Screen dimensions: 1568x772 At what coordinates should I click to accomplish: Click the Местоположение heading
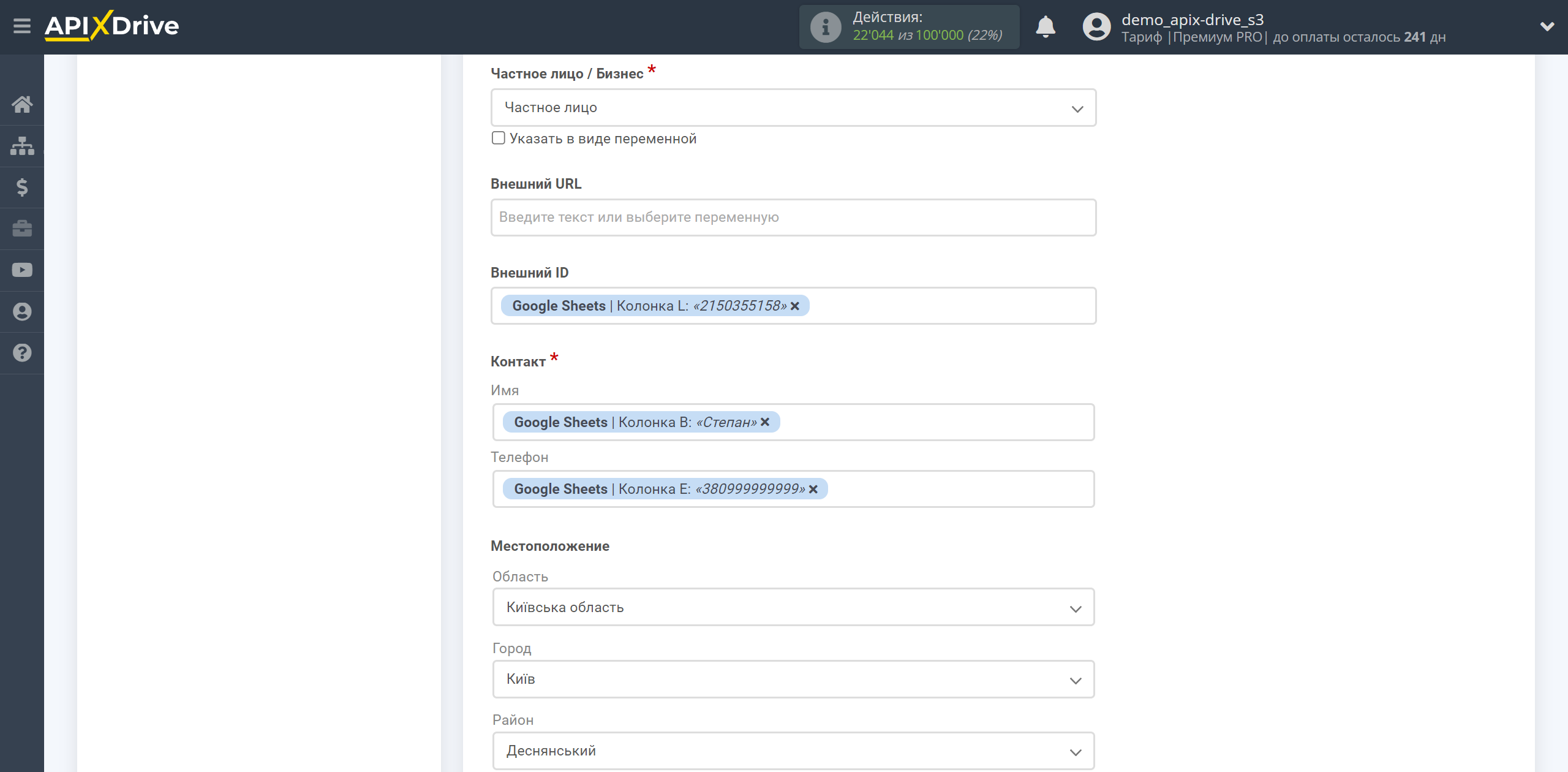coord(549,546)
